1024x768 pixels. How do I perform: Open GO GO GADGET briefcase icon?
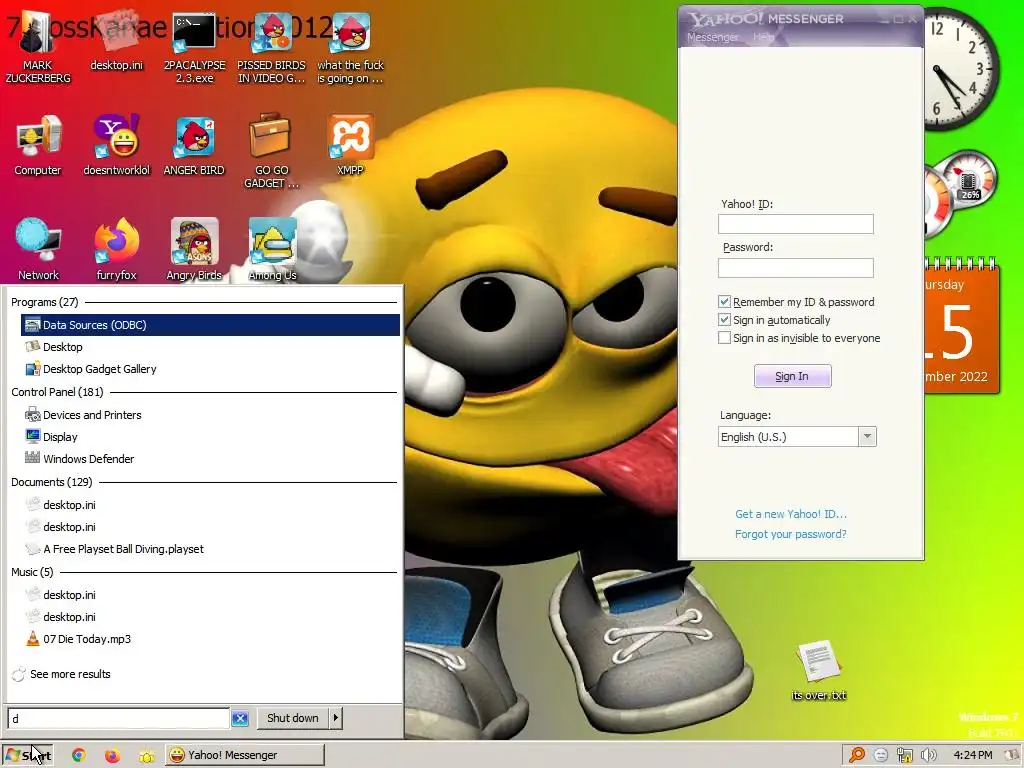click(272, 152)
